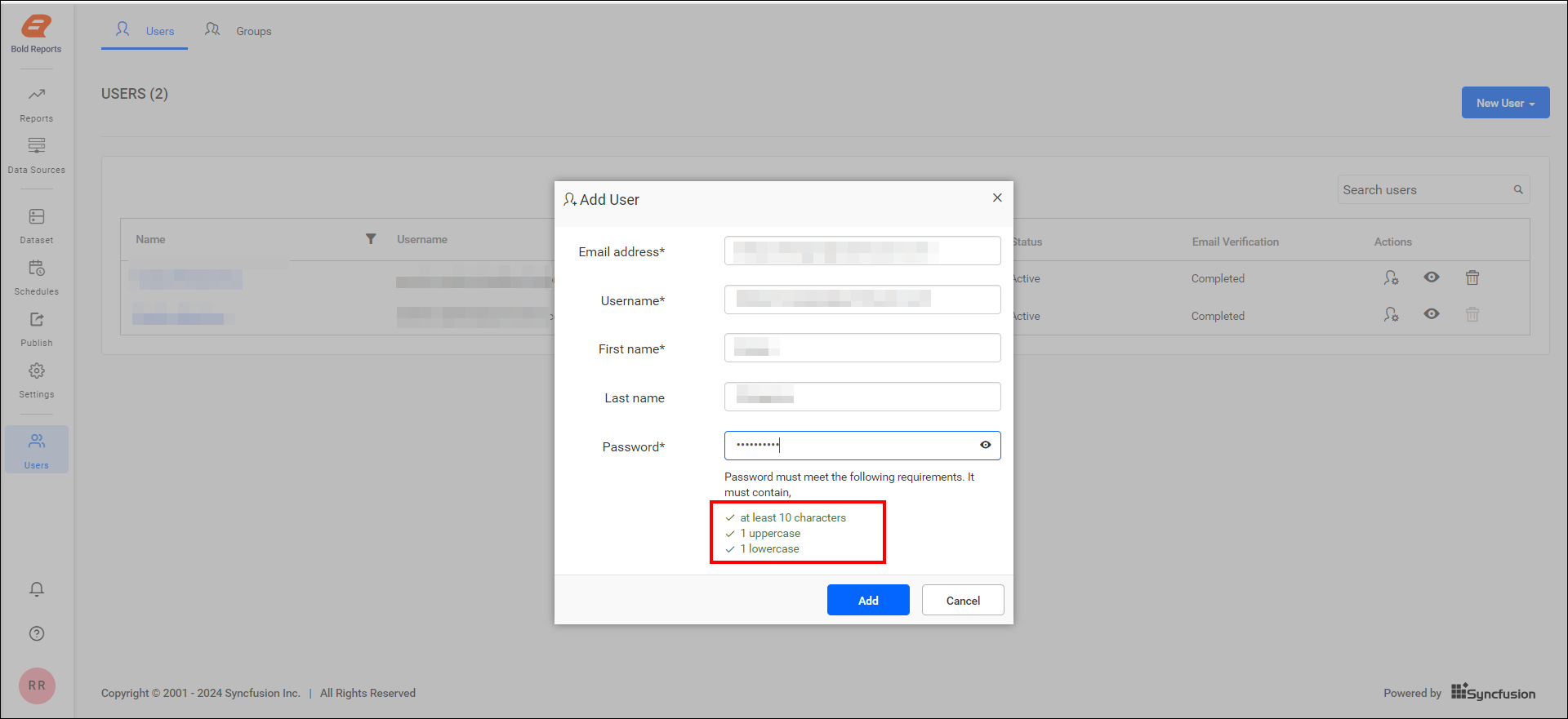Screen dimensions: 1568x719
Task: Click the search magnifier icon
Action: [1518, 189]
